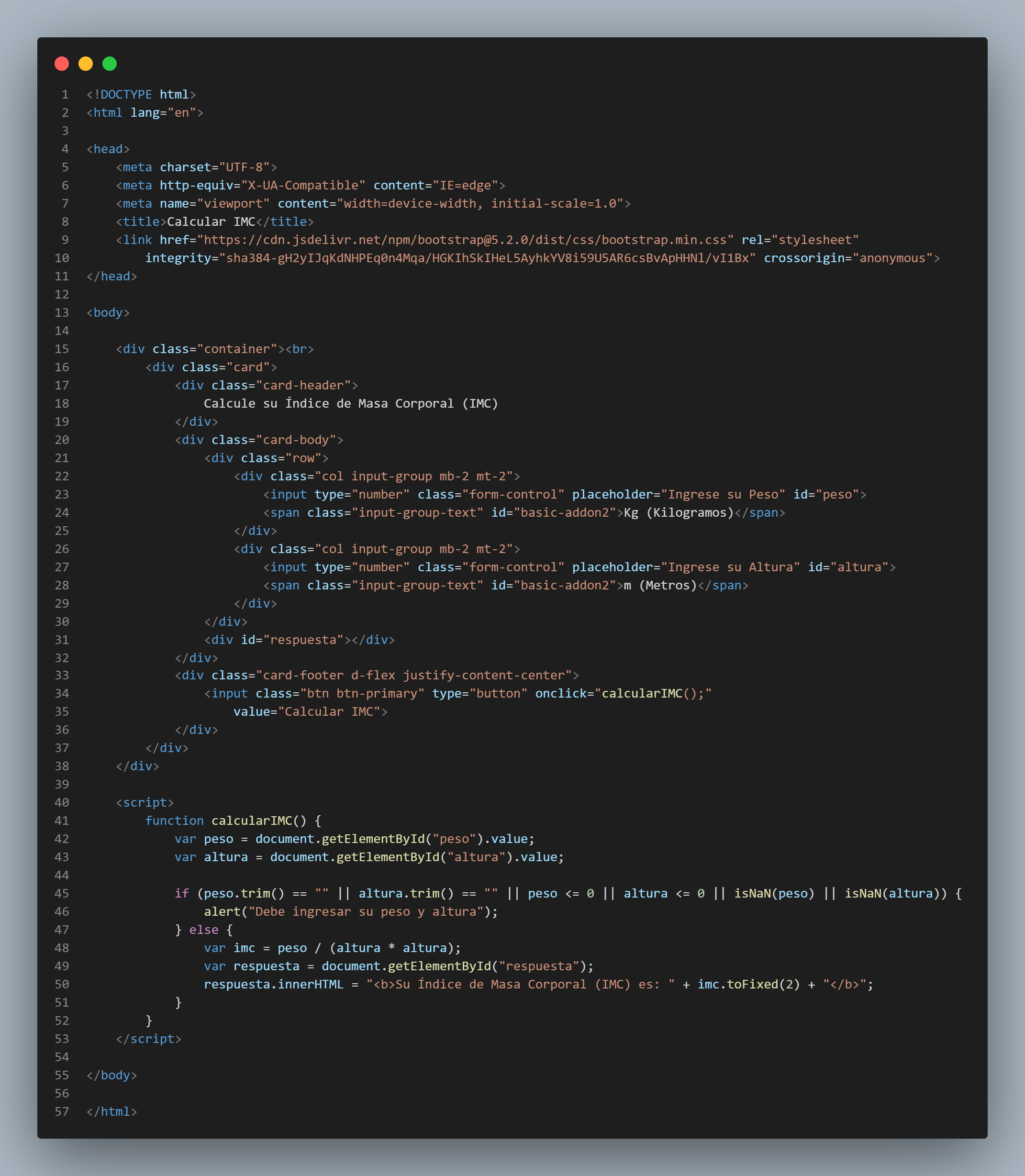Click the integrity sha384 hash string

pos(487,258)
